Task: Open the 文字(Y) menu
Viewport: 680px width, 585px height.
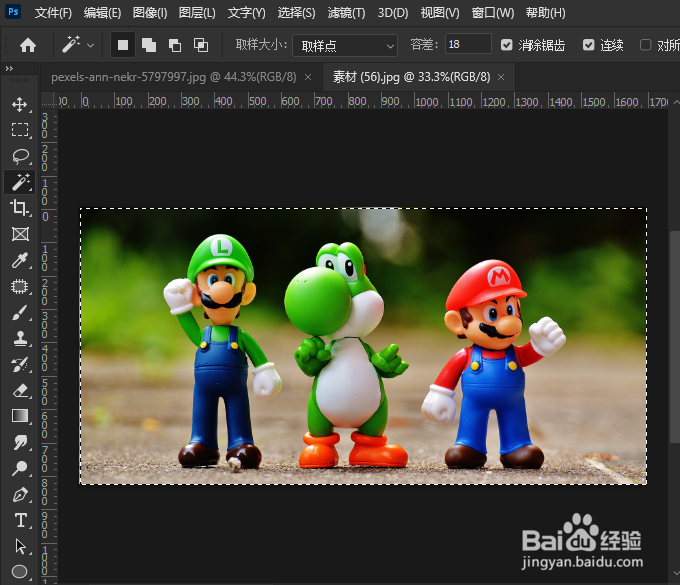Action: pos(246,13)
